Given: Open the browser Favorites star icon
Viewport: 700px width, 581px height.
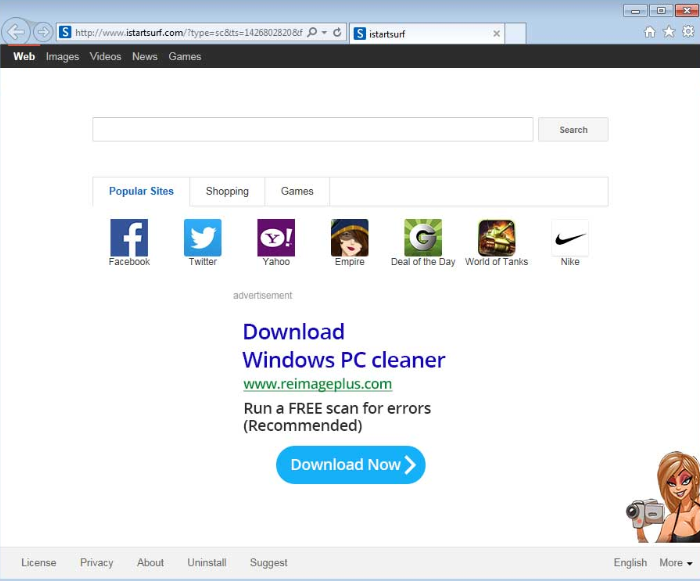Looking at the screenshot, I should click(x=669, y=32).
